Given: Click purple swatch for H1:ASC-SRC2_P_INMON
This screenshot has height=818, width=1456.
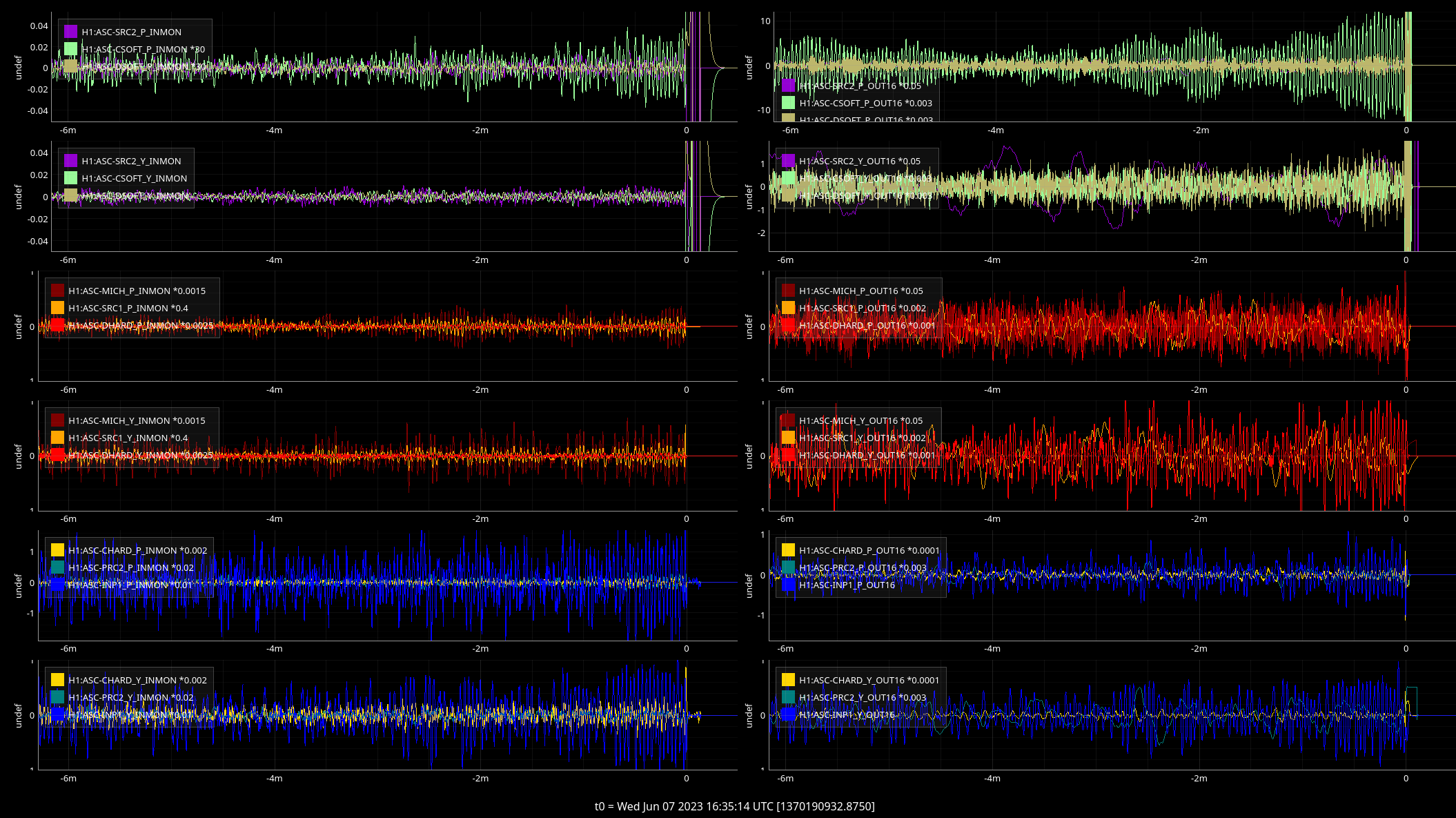Looking at the screenshot, I should (x=70, y=32).
